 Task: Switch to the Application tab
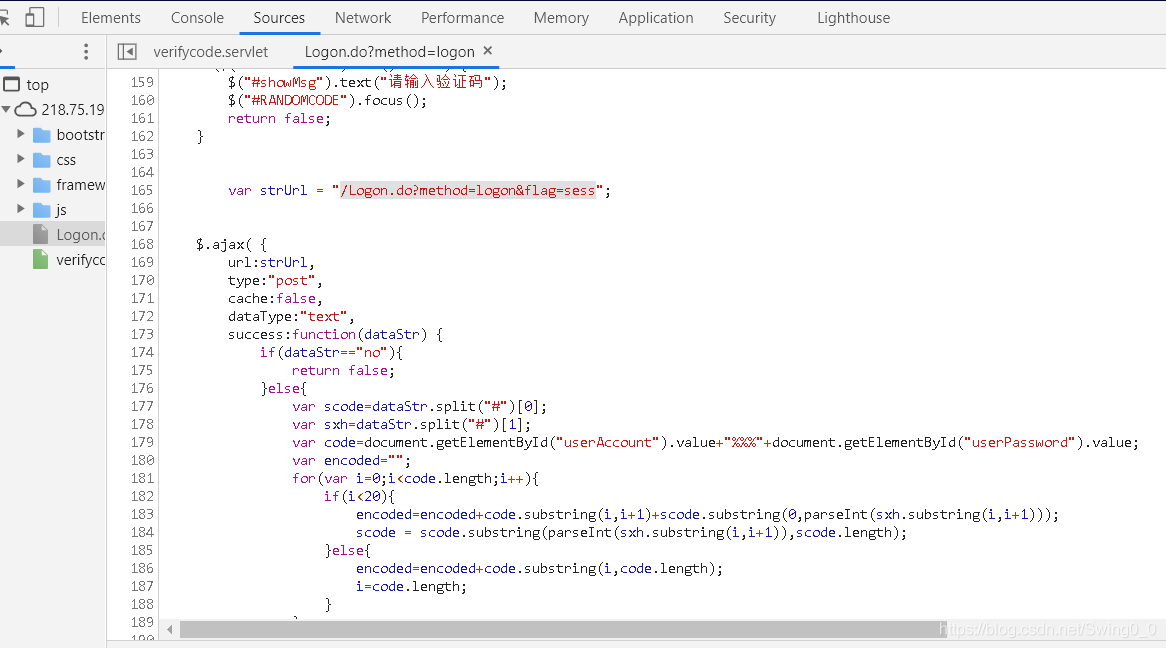point(656,18)
